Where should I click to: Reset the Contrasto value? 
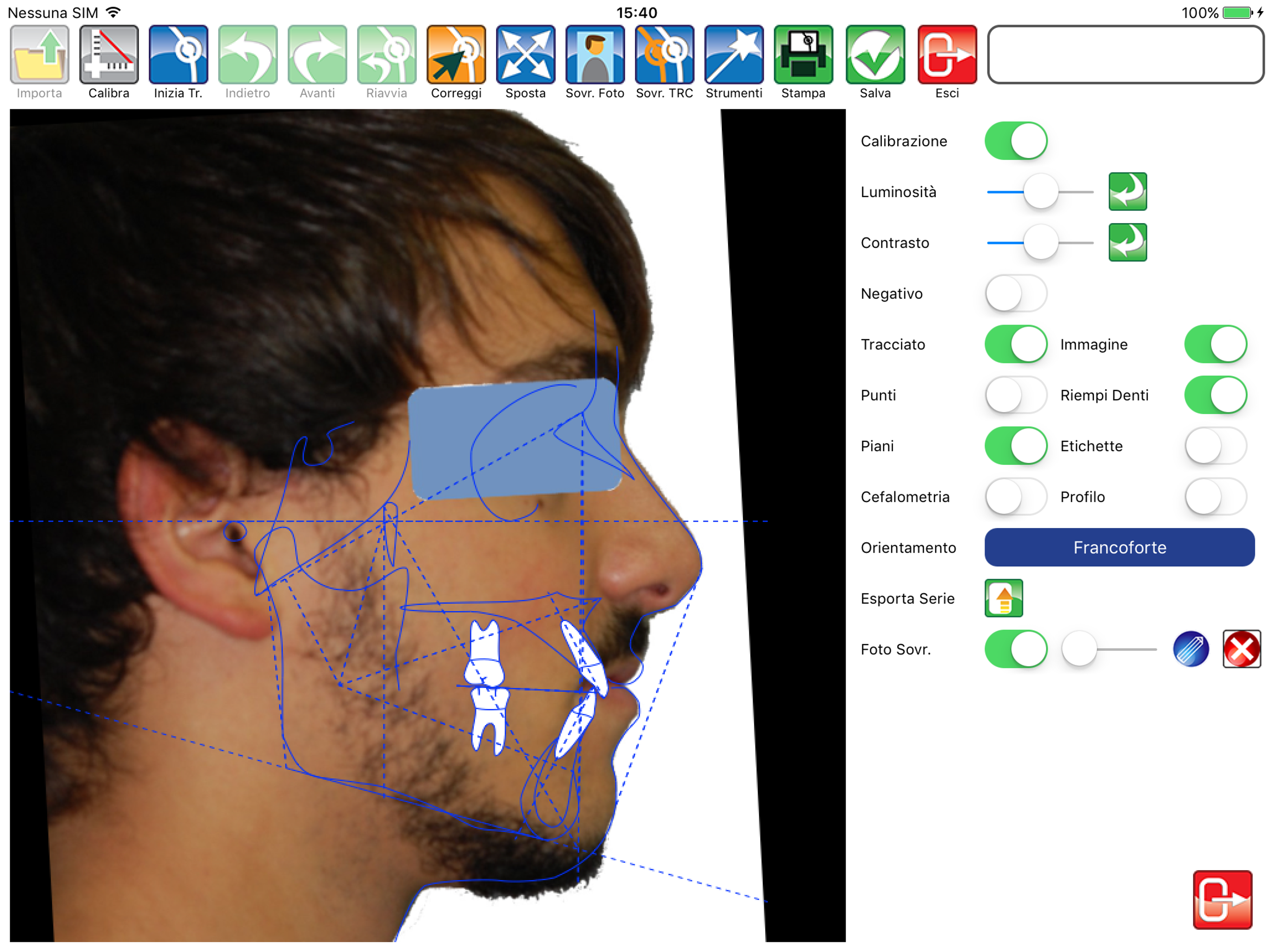[1127, 242]
